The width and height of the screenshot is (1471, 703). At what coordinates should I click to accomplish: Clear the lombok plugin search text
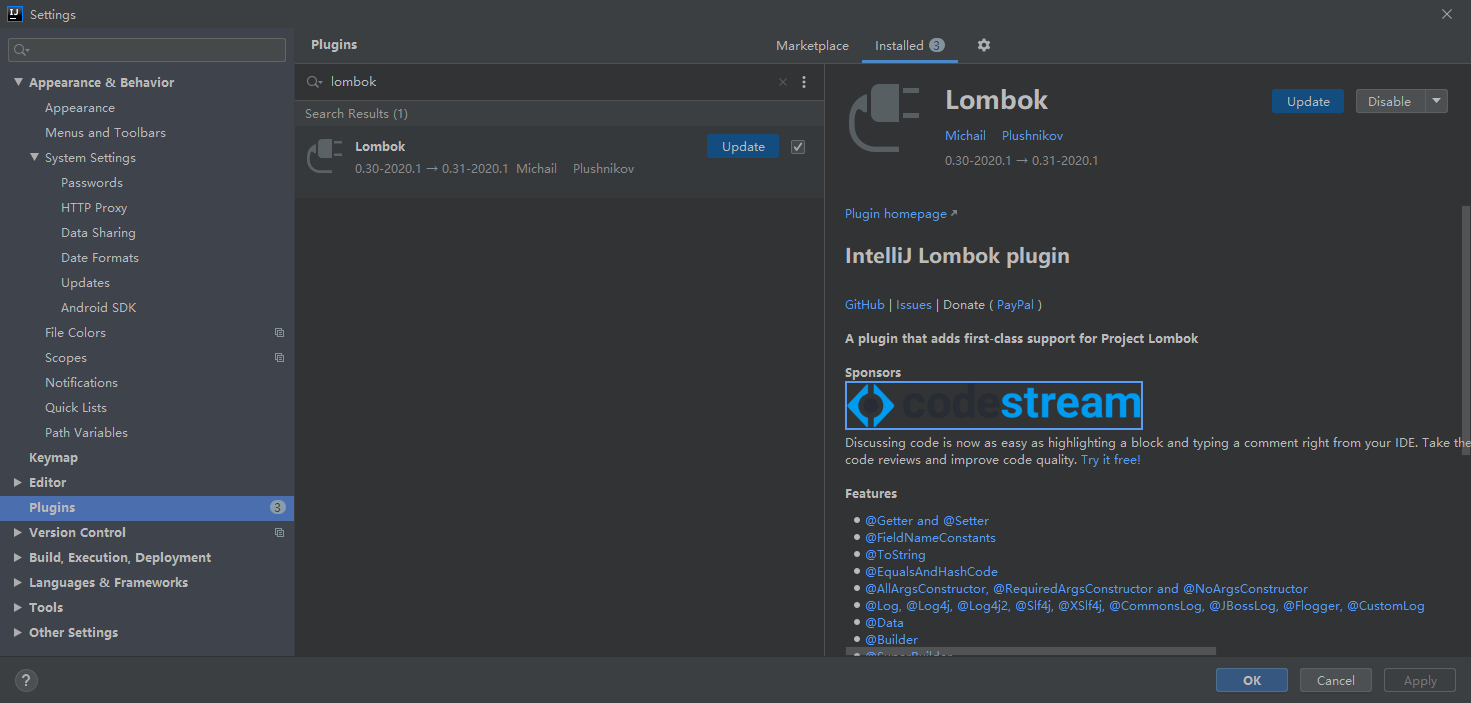783,82
